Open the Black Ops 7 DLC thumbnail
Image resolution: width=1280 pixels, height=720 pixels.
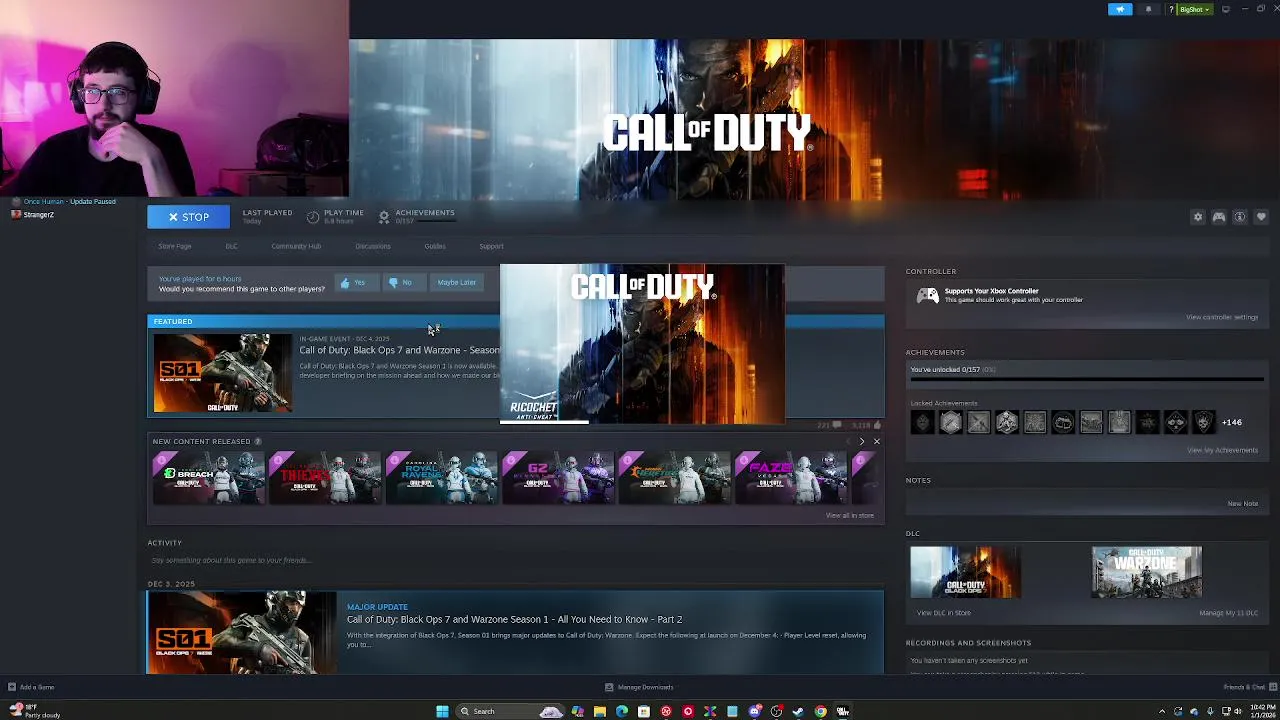(x=965, y=572)
